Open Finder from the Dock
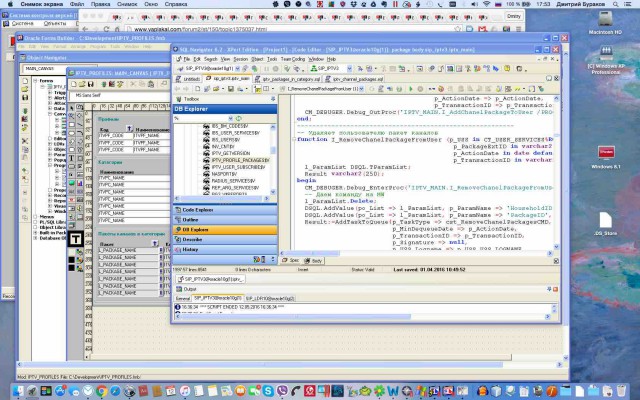 point(18,387)
